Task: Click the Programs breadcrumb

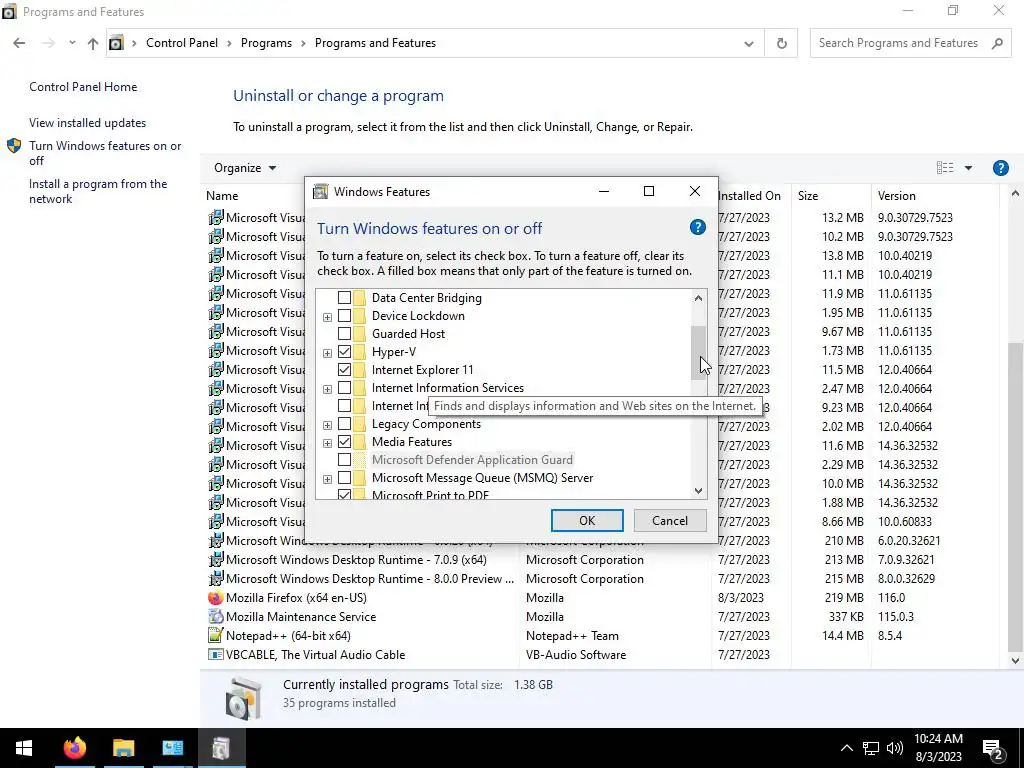Action: point(266,43)
